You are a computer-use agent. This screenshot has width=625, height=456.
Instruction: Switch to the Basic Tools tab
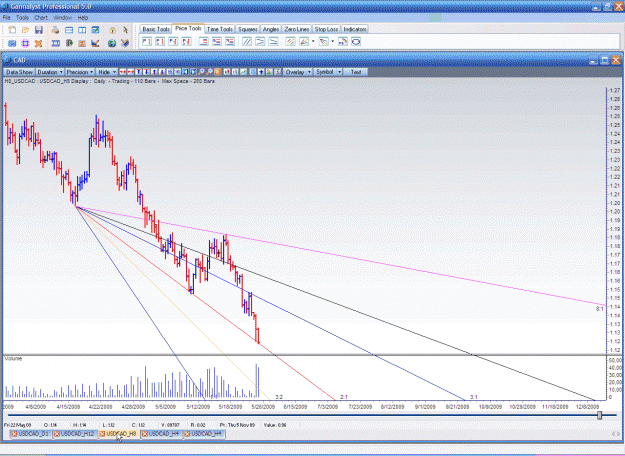(156, 29)
